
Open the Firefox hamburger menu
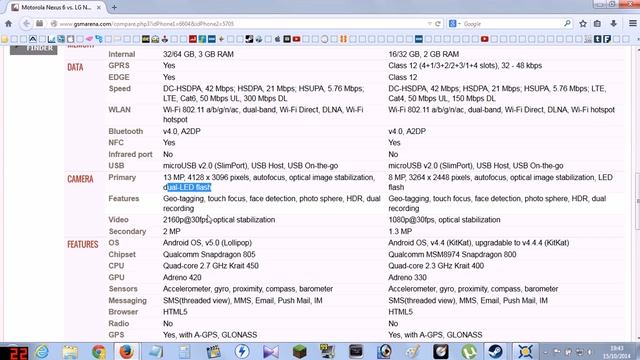[633, 24]
